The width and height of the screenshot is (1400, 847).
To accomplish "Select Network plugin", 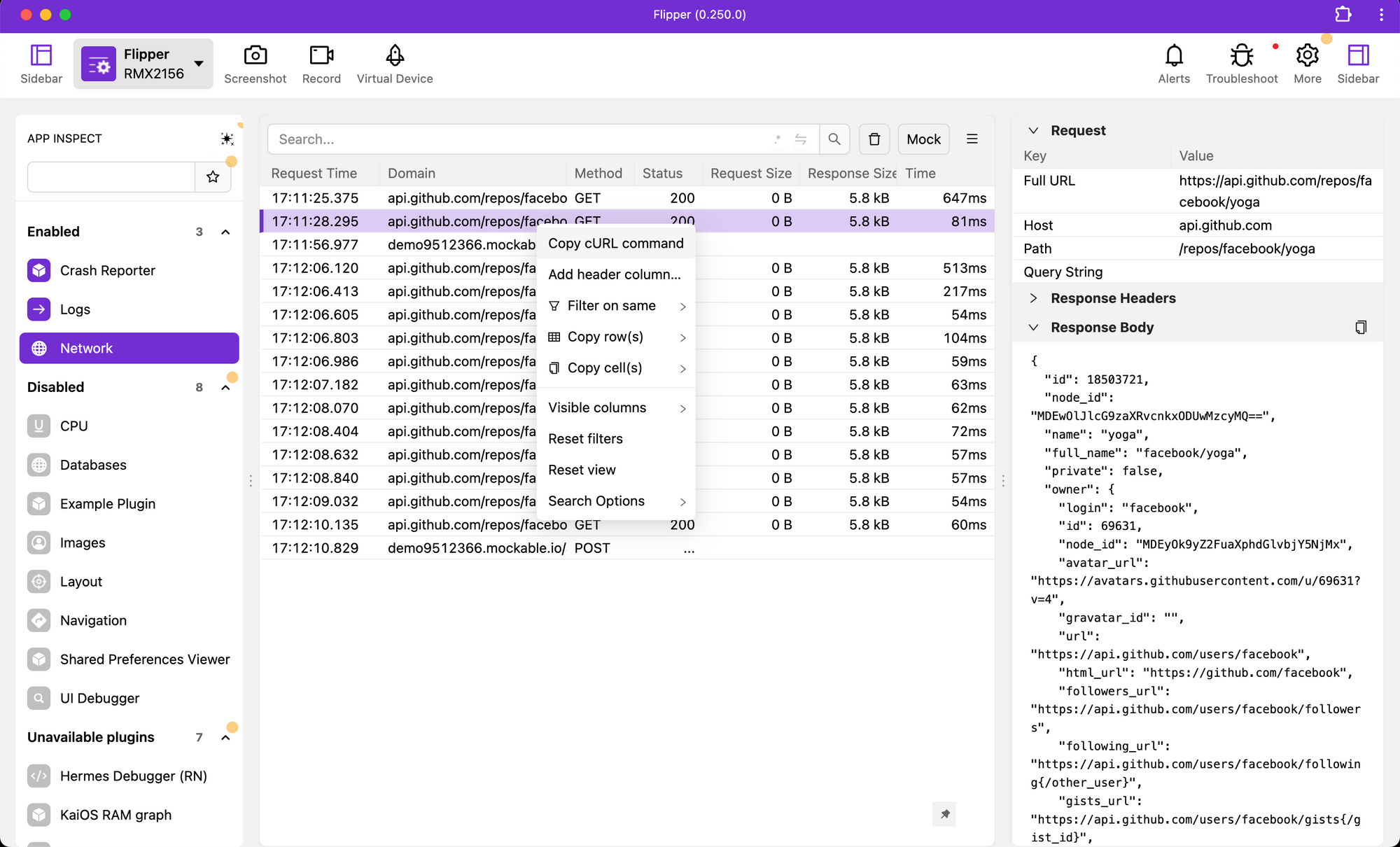I will 129,348.
